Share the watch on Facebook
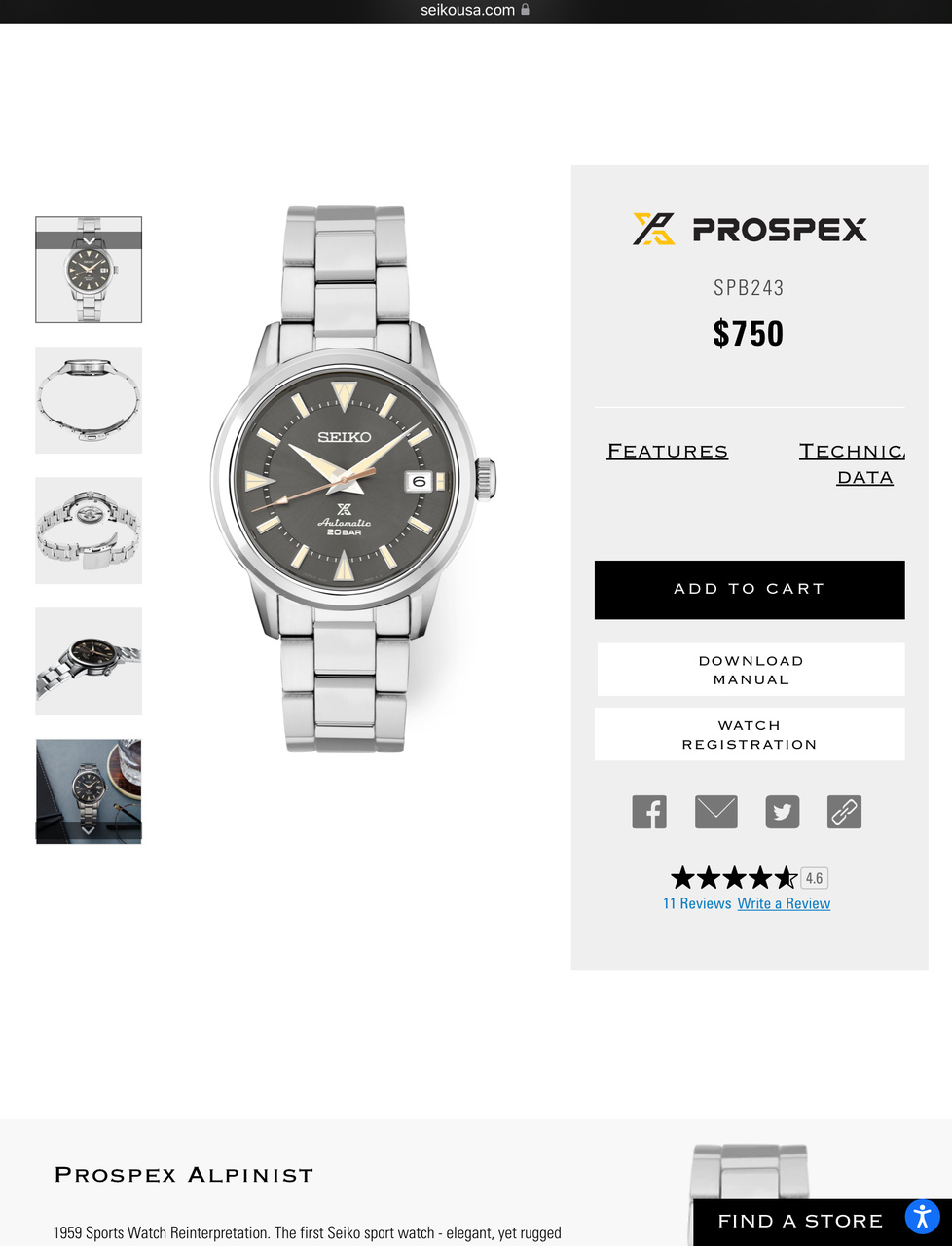952x1246 pixels. click(x=649, y=812)
